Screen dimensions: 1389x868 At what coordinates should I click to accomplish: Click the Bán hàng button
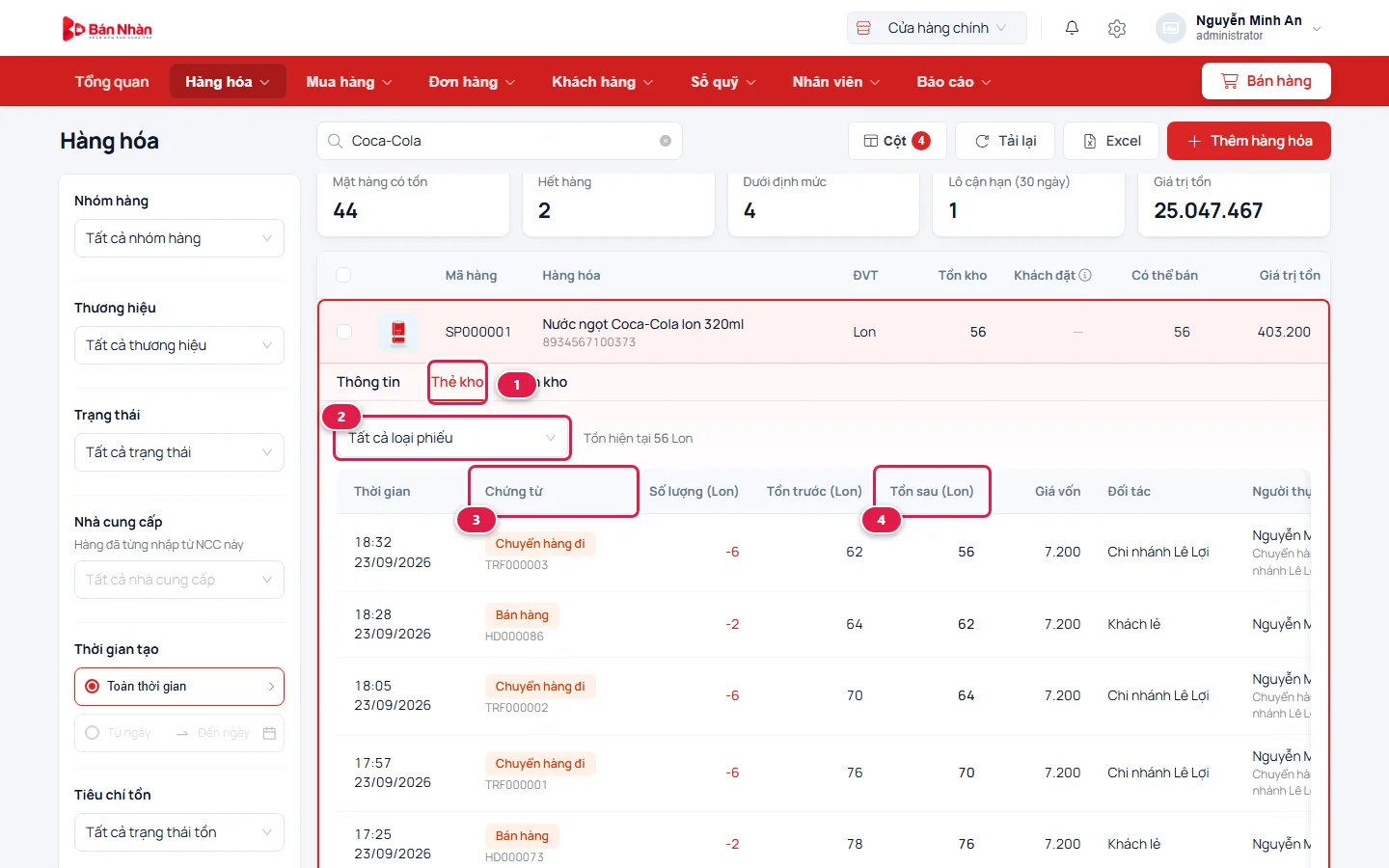pos(1266,81)
